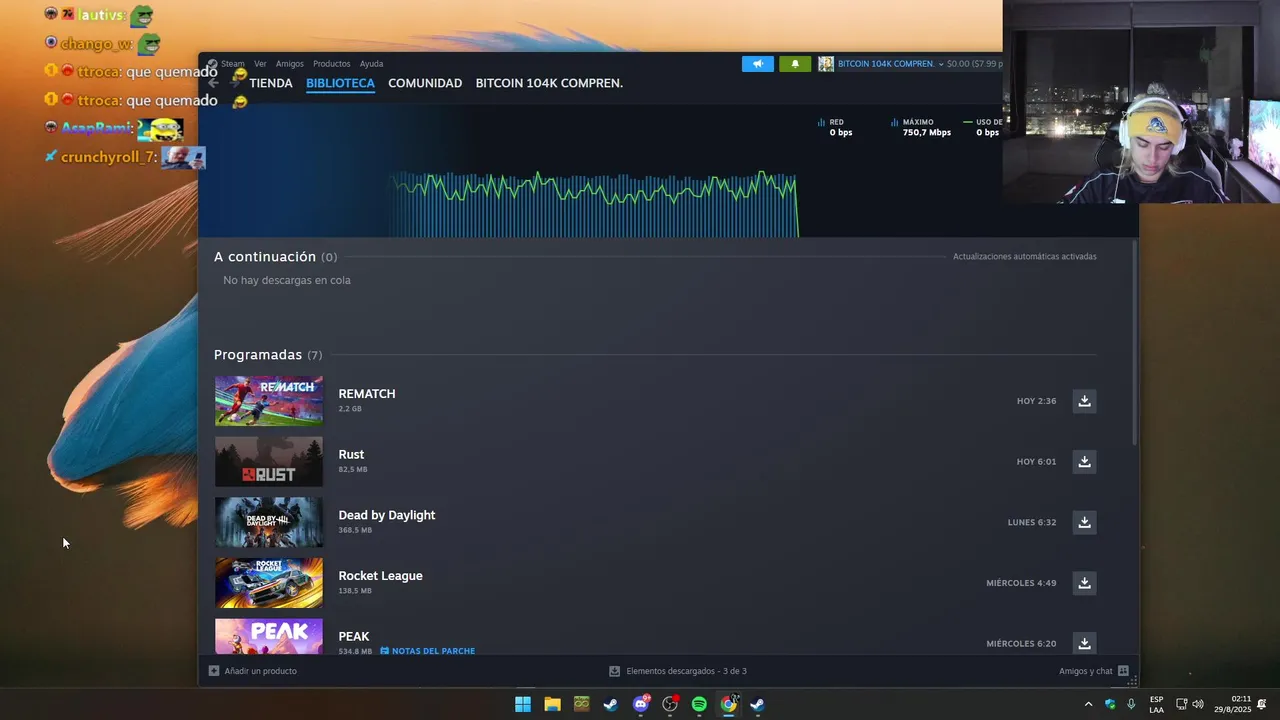Open the Steam menu in menu bar
1280x720 pixels.
click(x=232, y=64)
